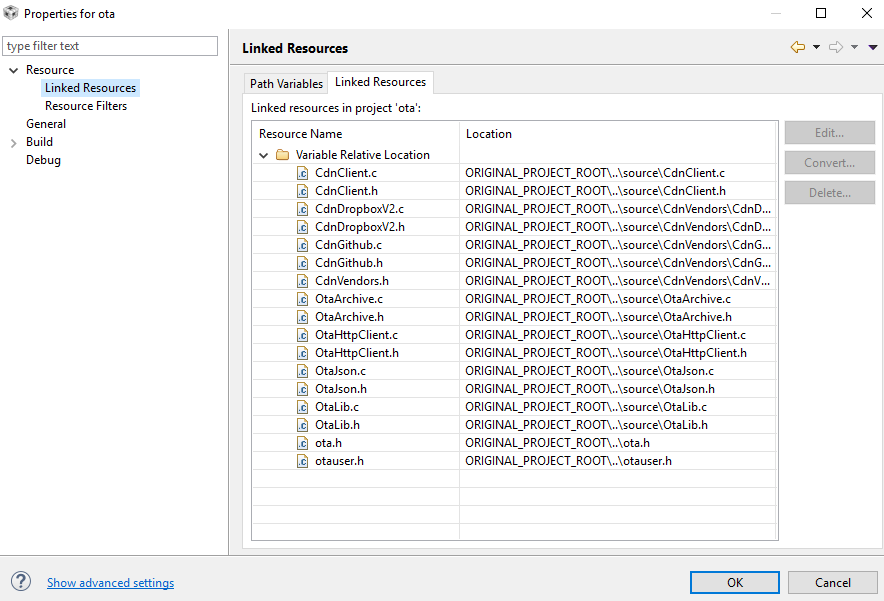Select the Linked Resources tab
Image resolution: width=884 pixels, height=601 pixels.
point(380,82)
